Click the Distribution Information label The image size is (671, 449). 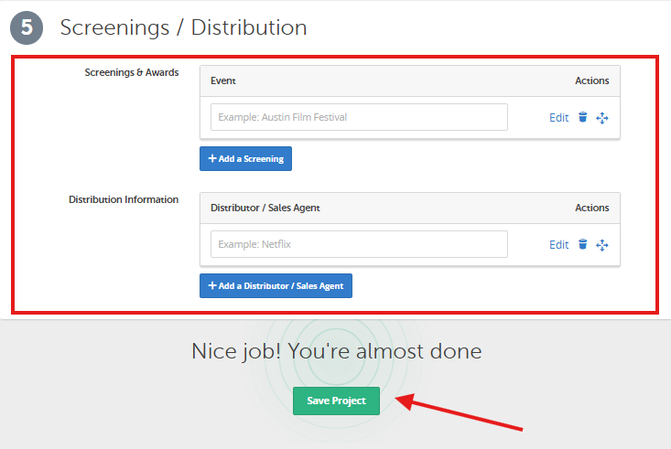(x=123, y=200)
